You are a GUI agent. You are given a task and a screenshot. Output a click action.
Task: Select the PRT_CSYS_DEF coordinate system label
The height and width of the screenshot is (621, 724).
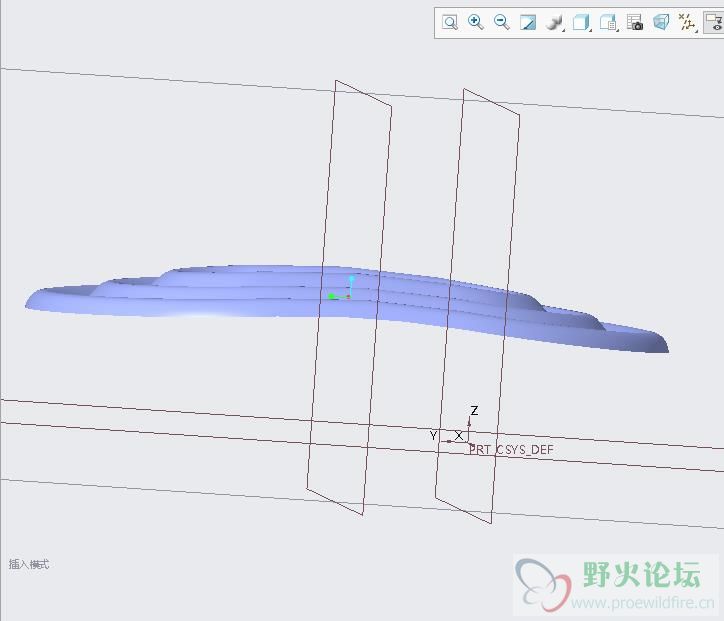click(x=511, y=449)
